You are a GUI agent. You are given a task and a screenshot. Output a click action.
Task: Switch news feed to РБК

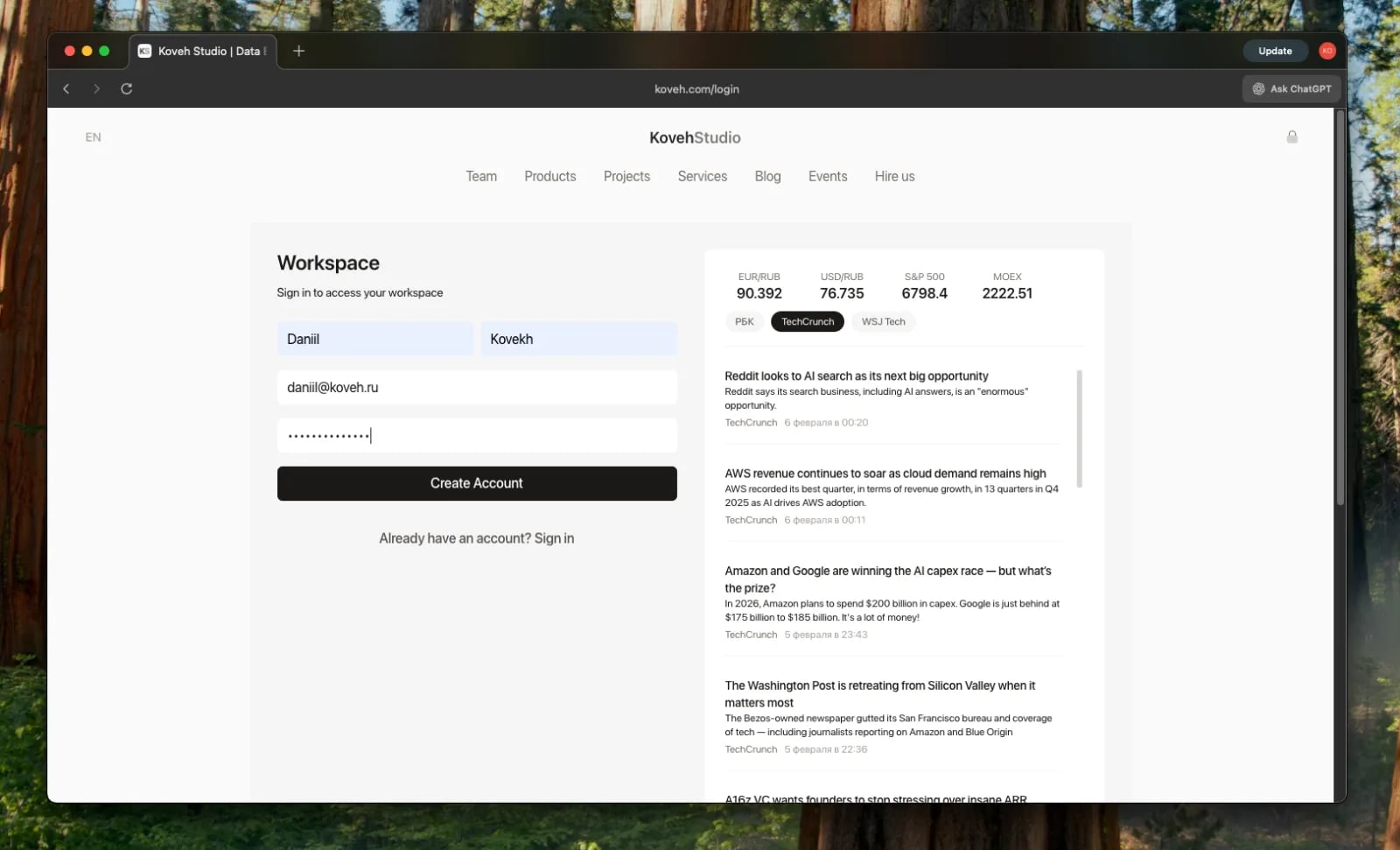click(744, 322)
